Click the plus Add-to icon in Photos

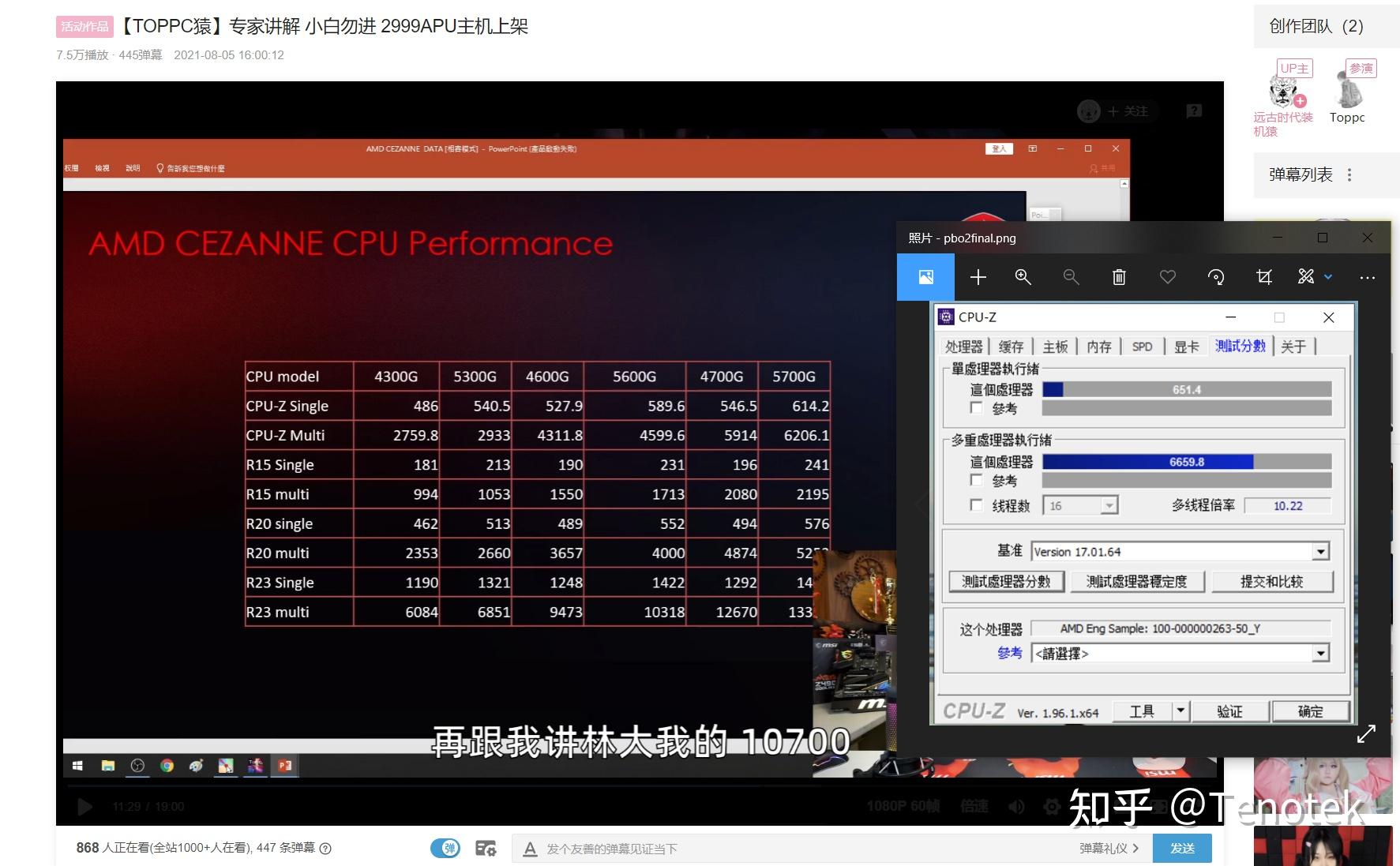pos(978,277)
